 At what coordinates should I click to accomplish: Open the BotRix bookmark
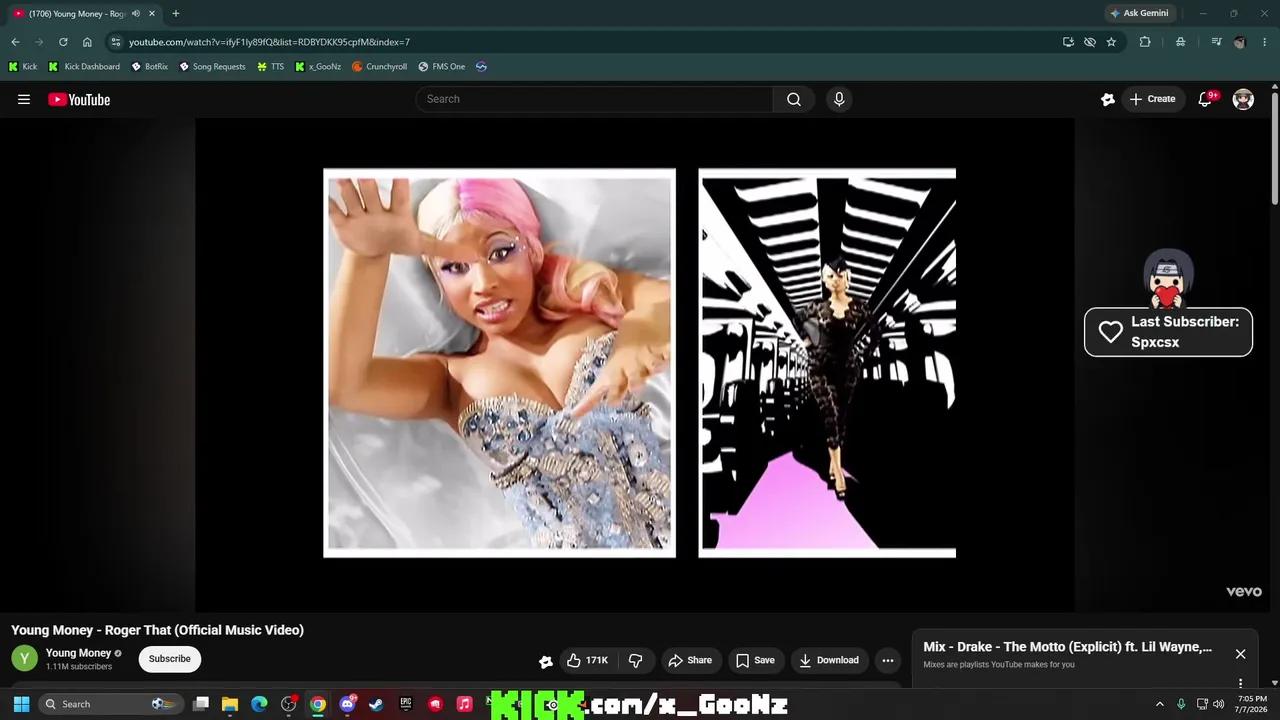(x=149, y=67)
